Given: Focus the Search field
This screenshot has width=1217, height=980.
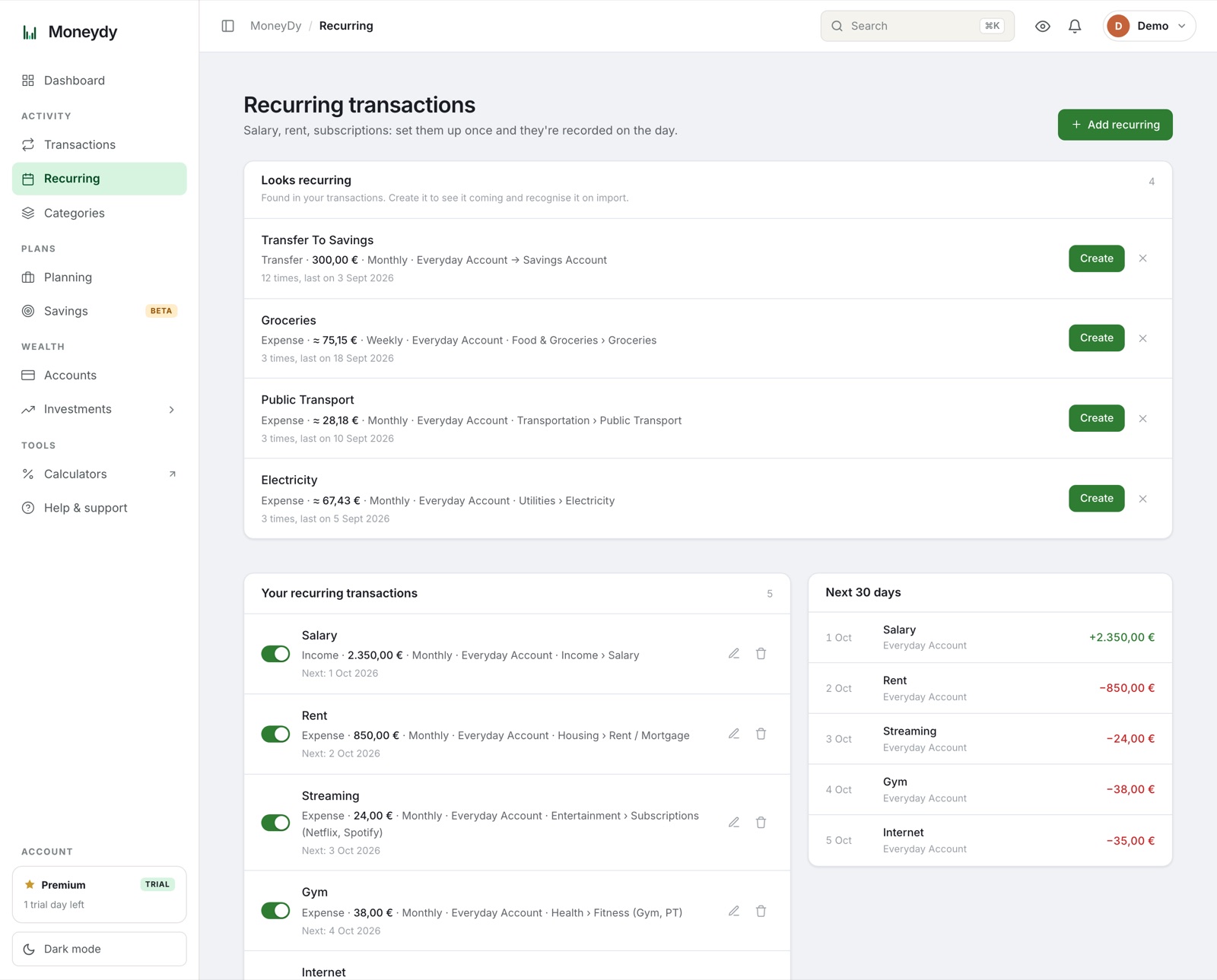Looking at the screenshot, I should (917, 26).
